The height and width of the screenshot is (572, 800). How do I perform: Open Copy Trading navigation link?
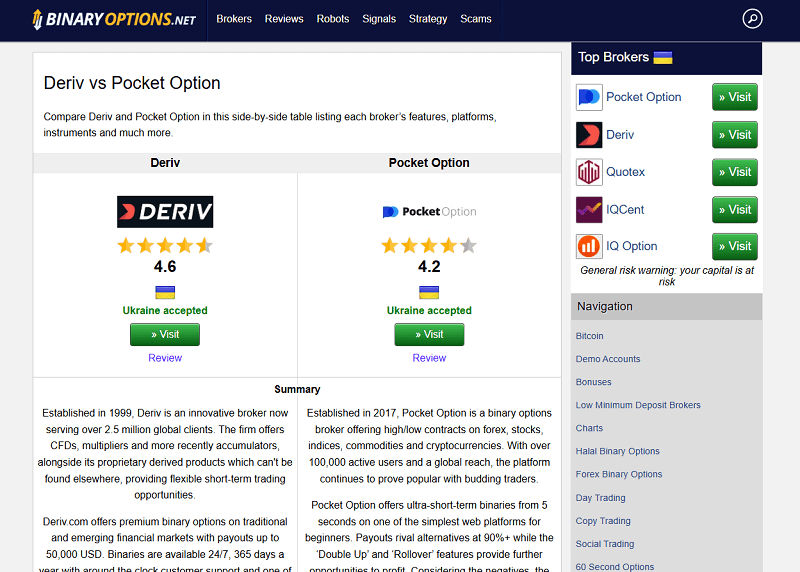603,521
